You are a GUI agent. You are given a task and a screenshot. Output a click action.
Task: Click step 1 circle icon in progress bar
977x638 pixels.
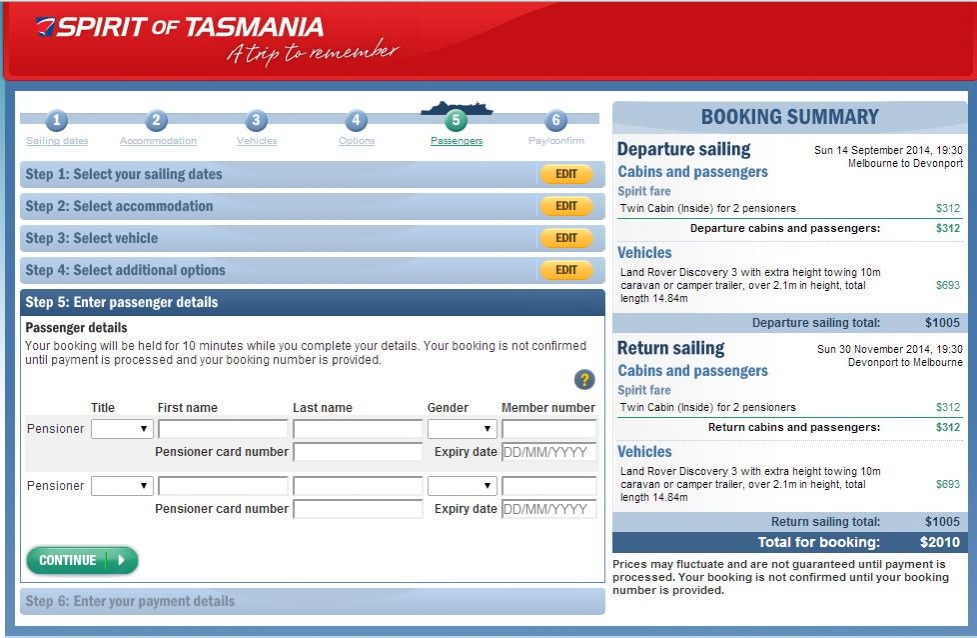click(x=57, y=121)
